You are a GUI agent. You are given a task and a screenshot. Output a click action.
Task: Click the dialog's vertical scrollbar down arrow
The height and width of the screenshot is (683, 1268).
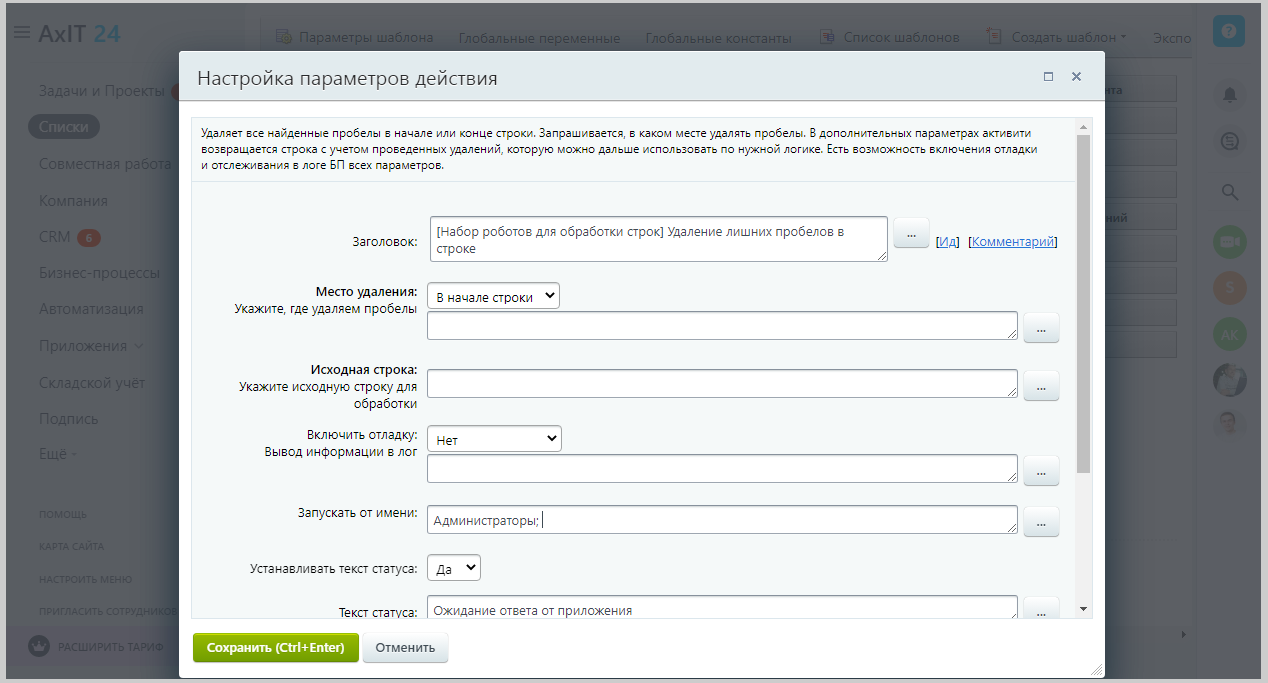pyautogui.click(x=1083, y=608)
